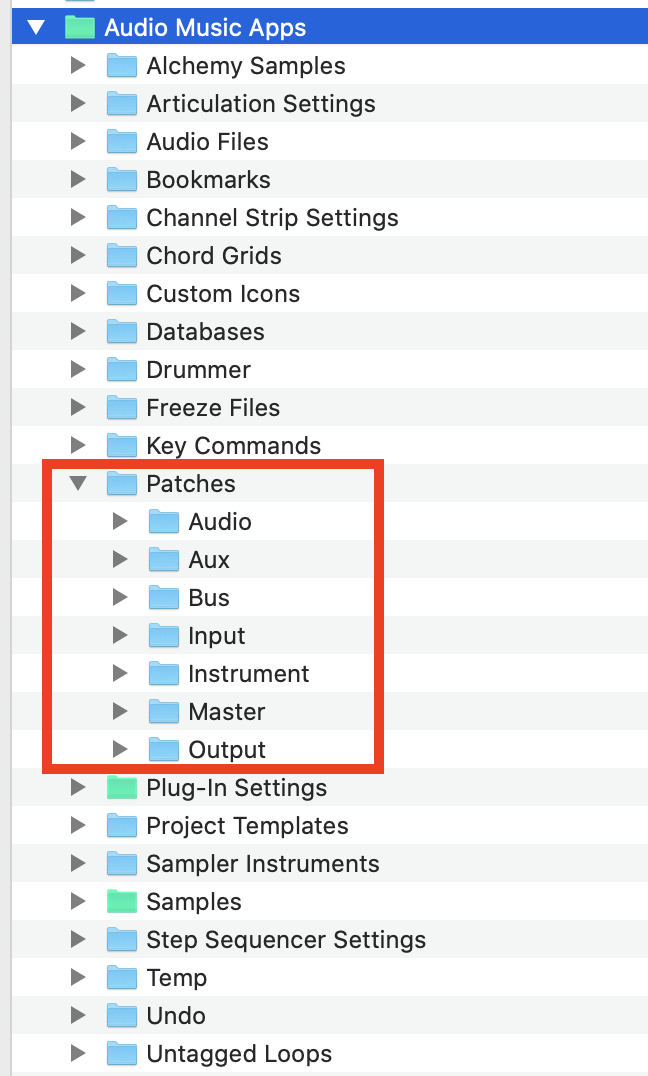Viewport: 648px width, 1076px height.
Task: Click the Patches folder icon
Action: point(120,483)
